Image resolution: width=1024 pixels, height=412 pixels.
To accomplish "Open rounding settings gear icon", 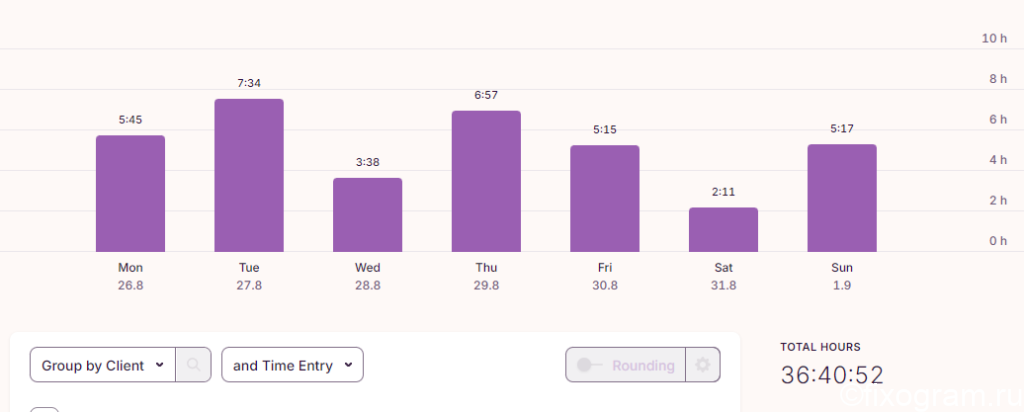I will [x=703, y=365].
